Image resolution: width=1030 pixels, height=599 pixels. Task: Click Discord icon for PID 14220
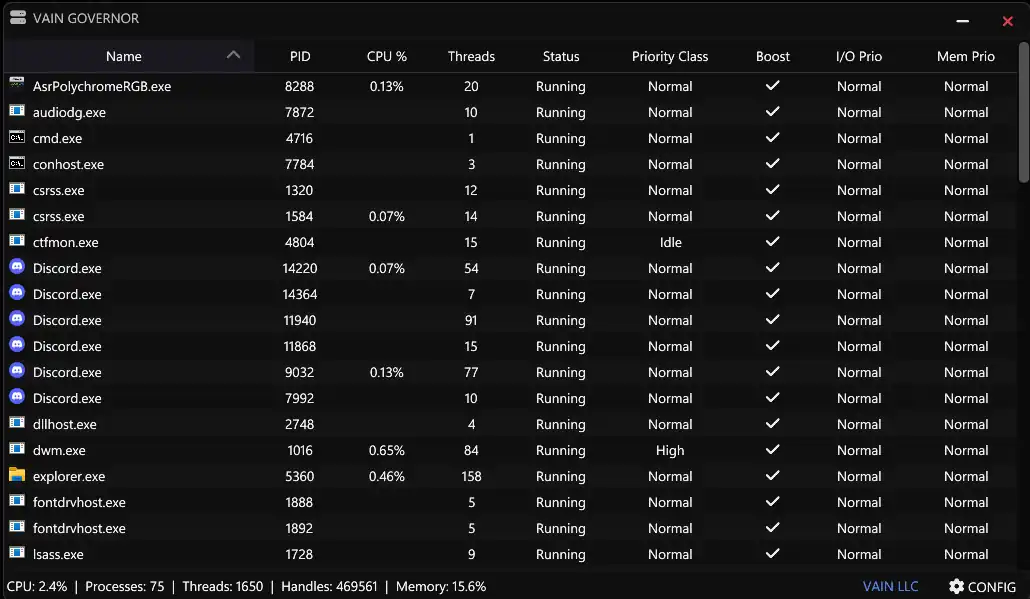(17, 268)
